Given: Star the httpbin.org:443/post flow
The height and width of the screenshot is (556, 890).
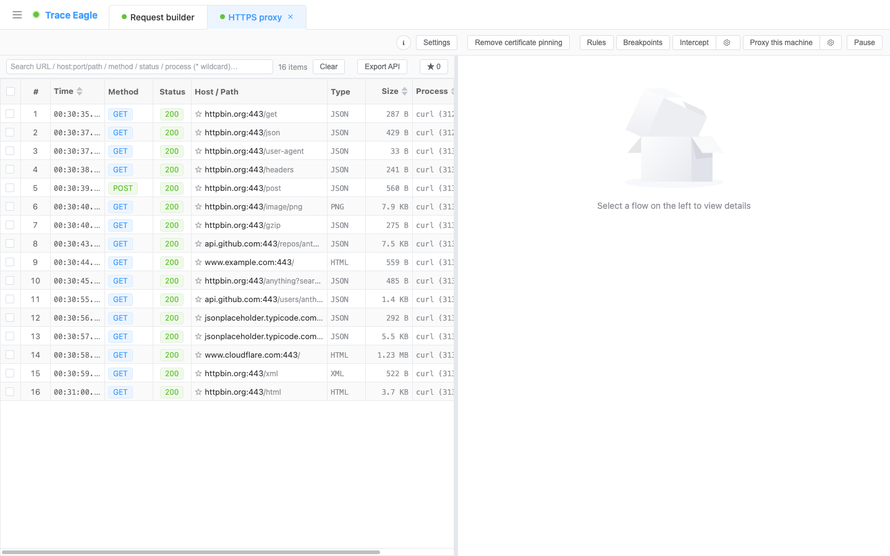Looking at the screenshot, I should (x=198, y=188).
